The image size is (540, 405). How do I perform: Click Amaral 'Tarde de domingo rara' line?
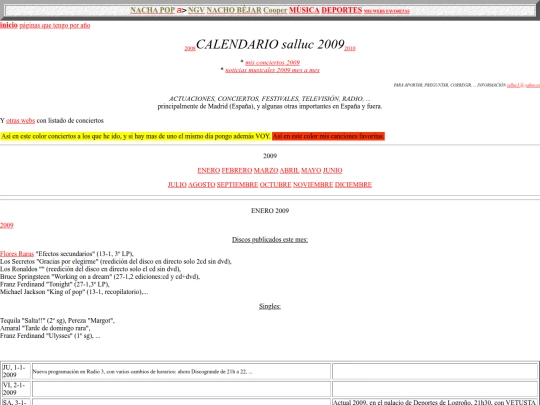pyautogui.click(x=45, y=328)
